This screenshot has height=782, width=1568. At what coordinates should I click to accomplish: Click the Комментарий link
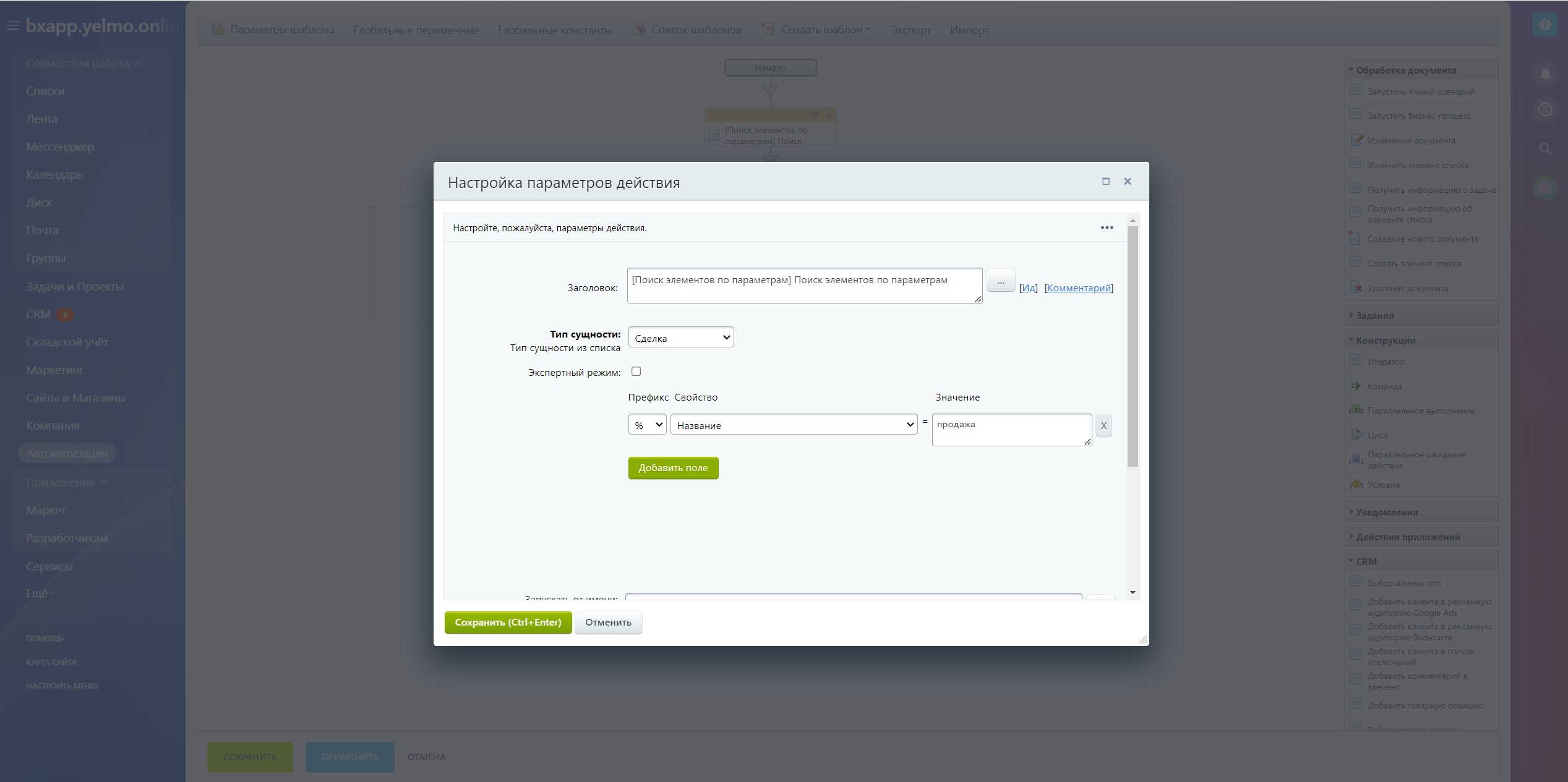pos(1078,287)
